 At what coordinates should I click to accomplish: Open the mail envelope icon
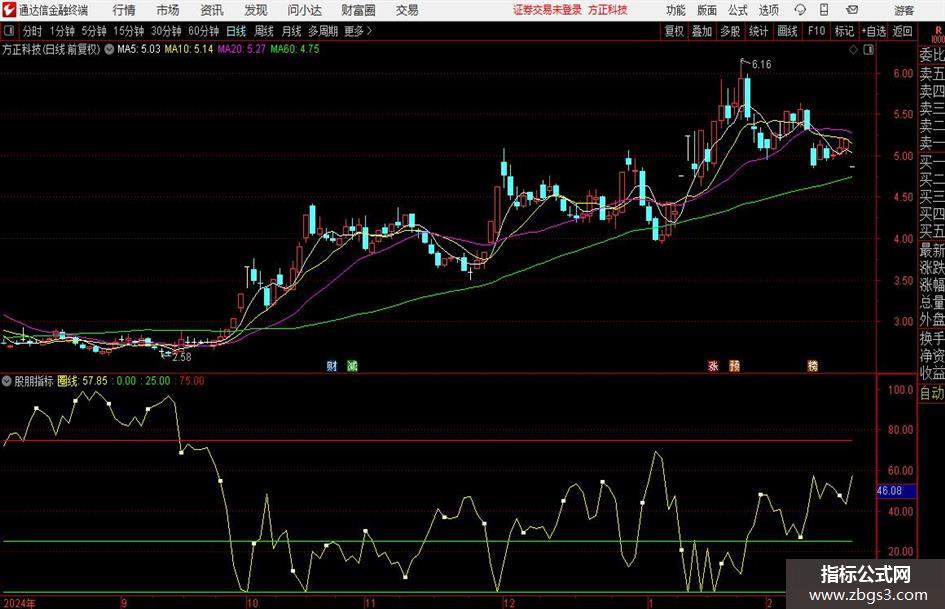pyautogui.click(x=852, y=10)
